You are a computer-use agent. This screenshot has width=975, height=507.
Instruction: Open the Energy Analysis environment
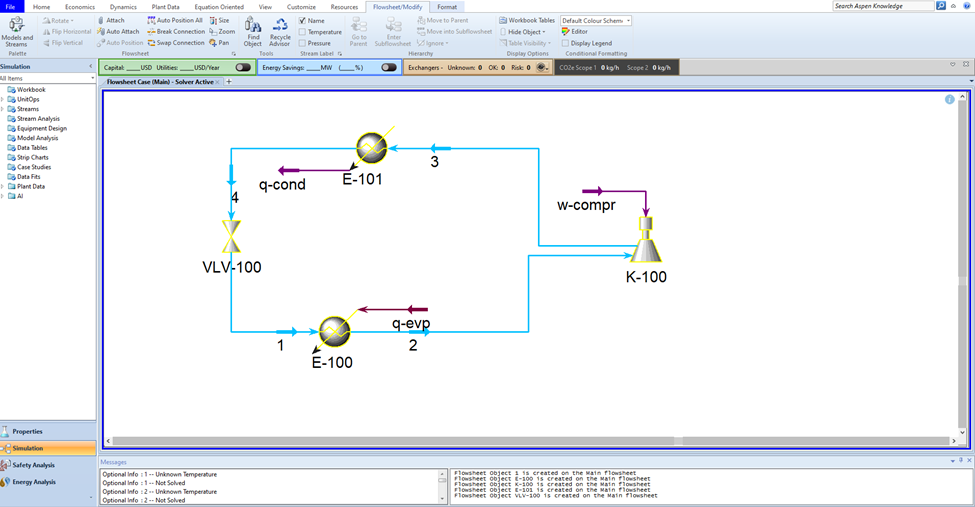click(48, 481)
